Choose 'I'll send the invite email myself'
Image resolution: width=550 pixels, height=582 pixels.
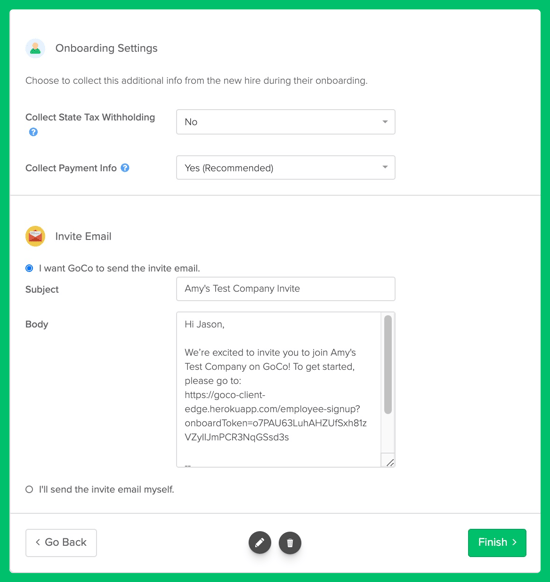29,489
